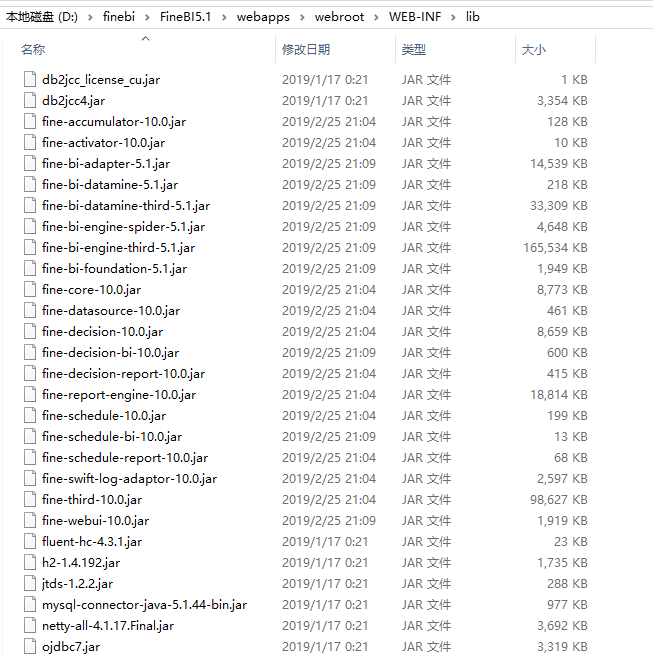Select the file name fine-core-10.0.jar
The height and width of the screenshot is (656, 653).
point(92,289)
